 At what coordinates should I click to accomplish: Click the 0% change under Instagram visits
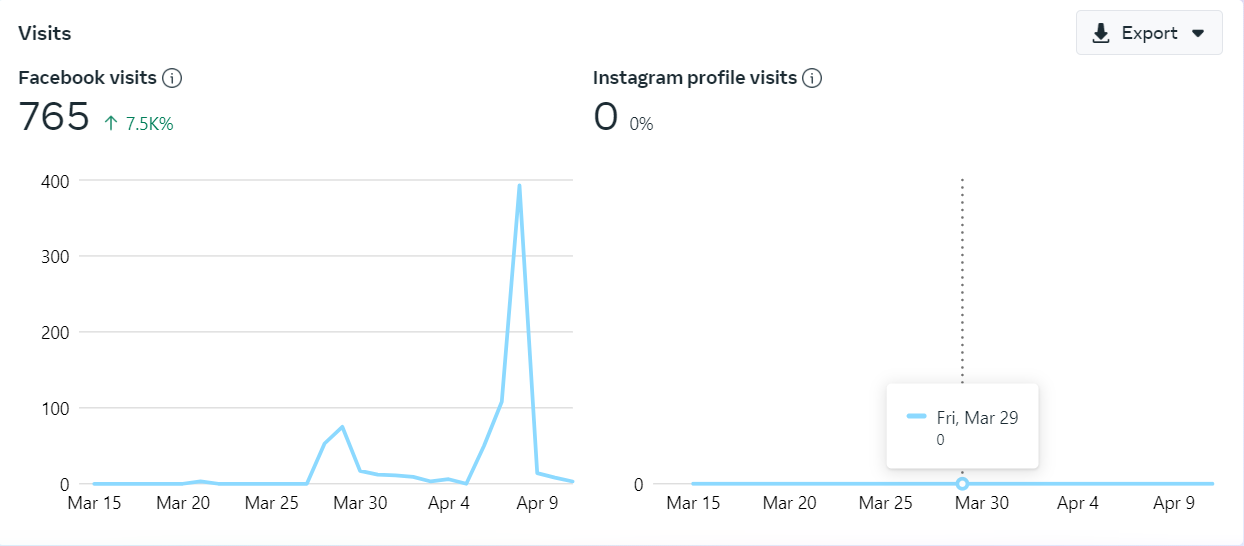[641, 124]
